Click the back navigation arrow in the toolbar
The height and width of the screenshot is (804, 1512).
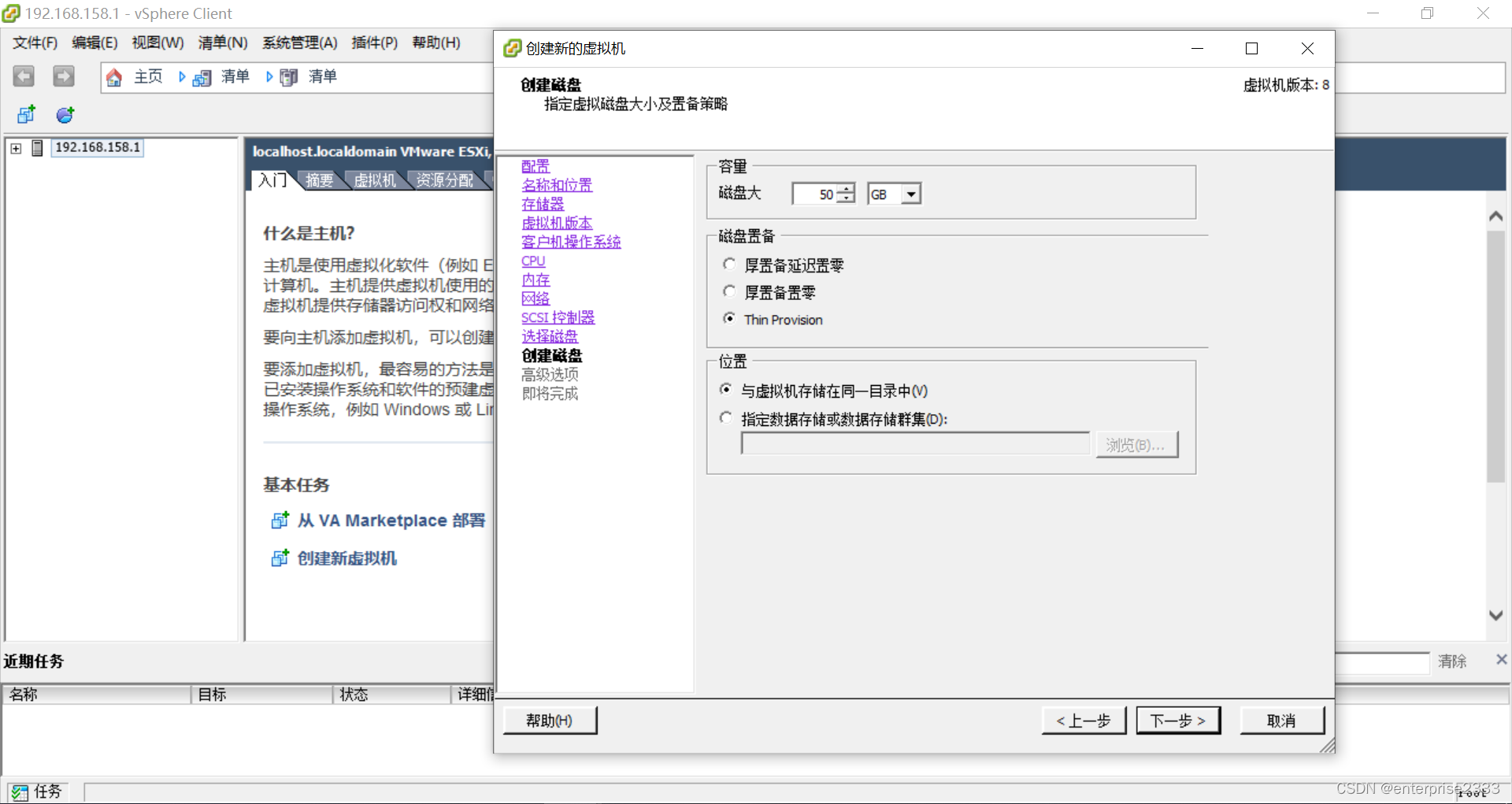[x=24, y=76]
